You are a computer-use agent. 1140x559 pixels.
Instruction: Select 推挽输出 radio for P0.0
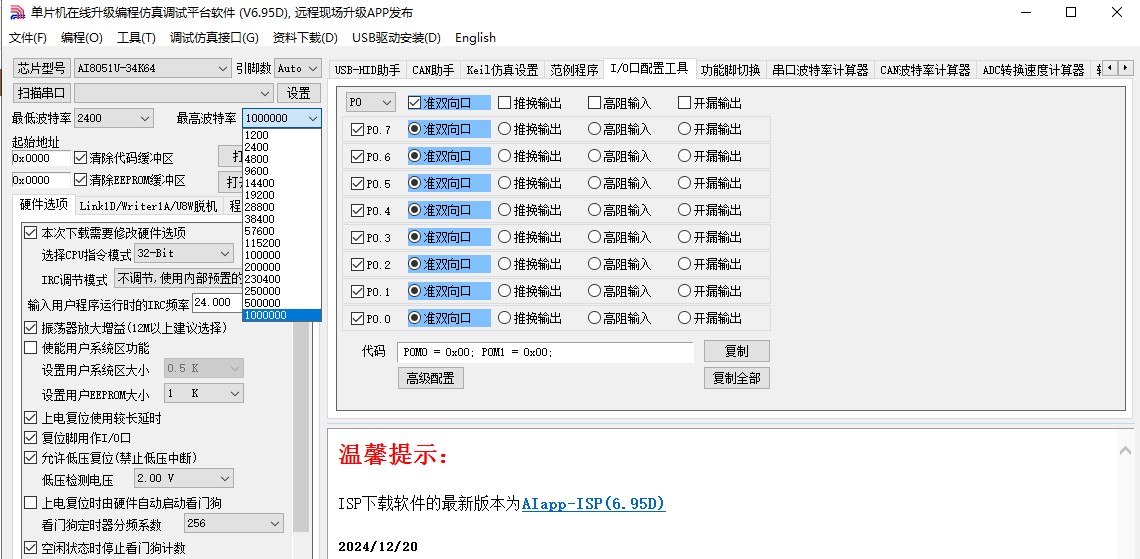coord(505,318)
